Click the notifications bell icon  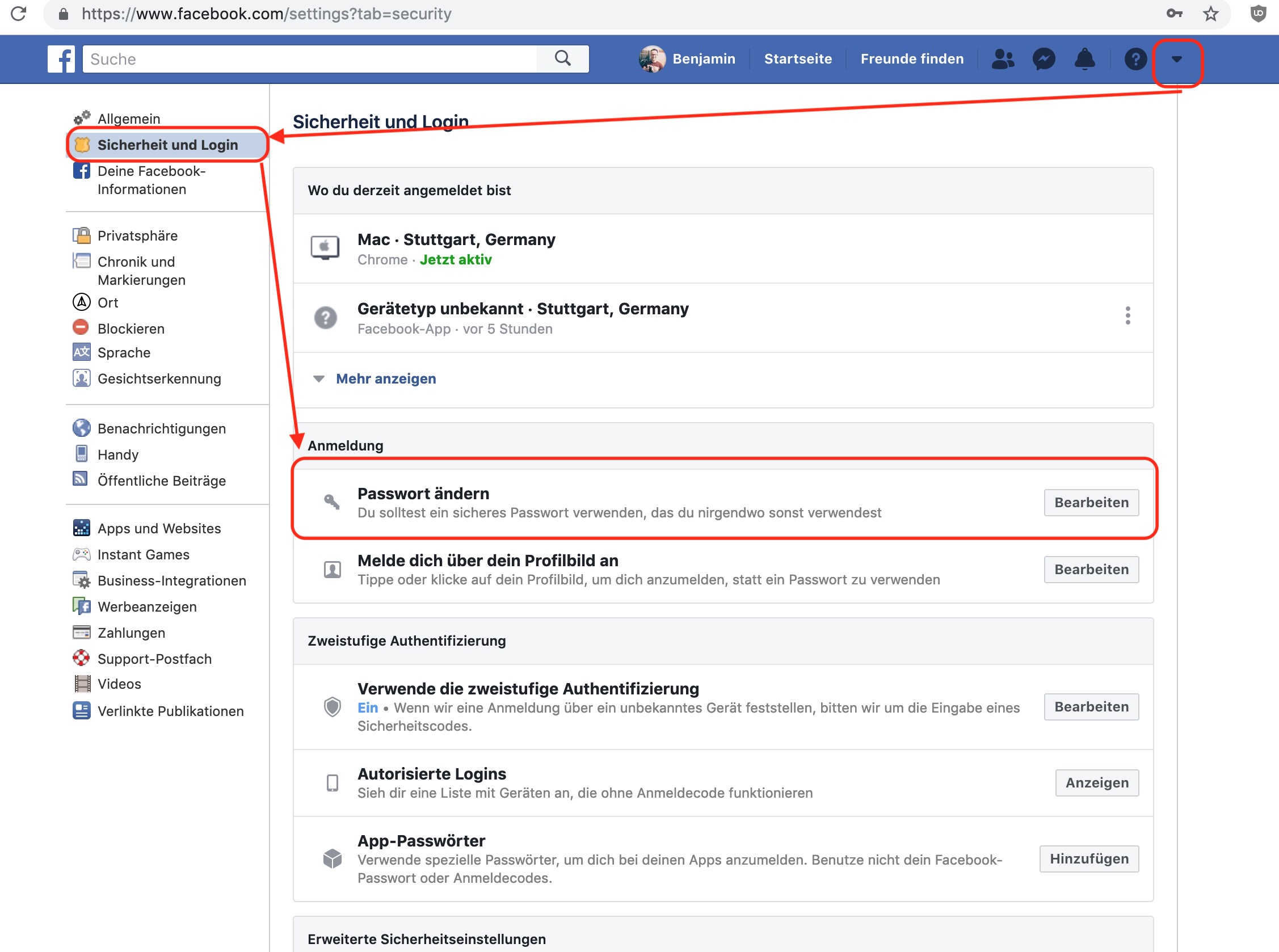pos(1085,59)
